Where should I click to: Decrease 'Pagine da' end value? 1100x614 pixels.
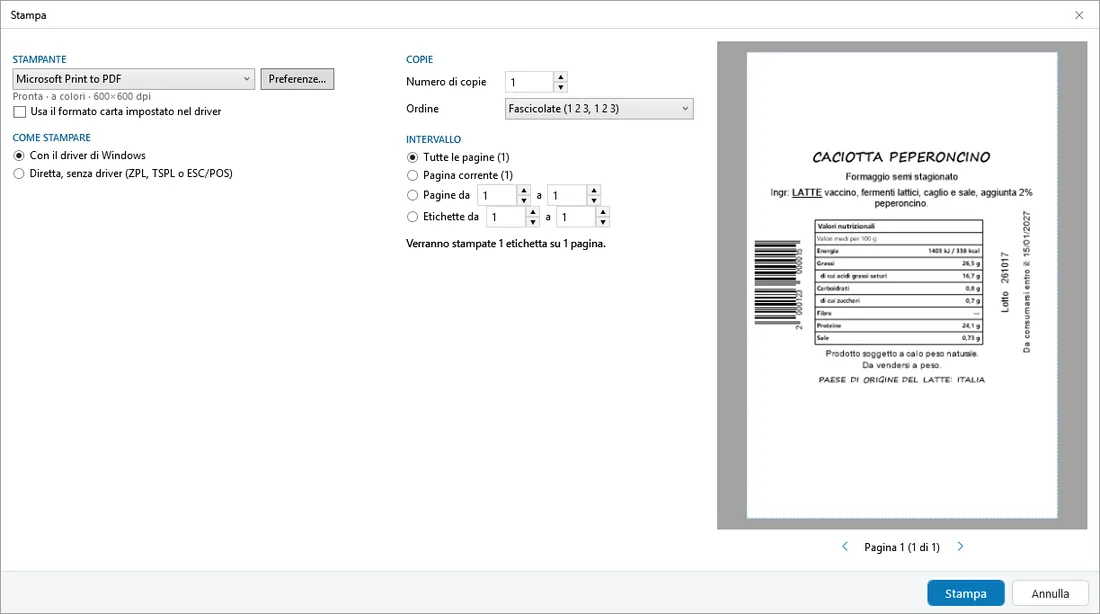594,201
